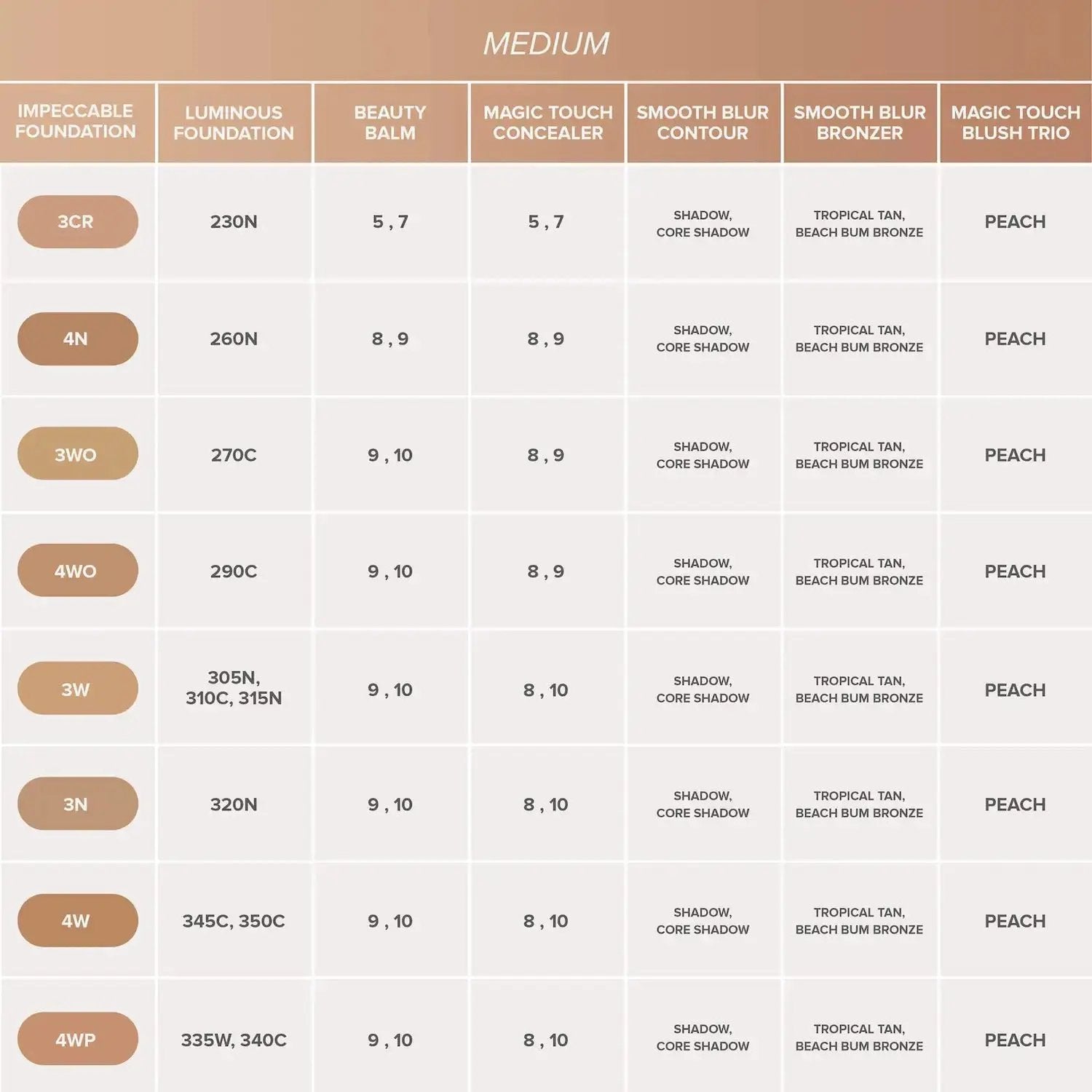Select the Luminous Foundation column header
The height and width of the screenshot is (1092, 1092).
coord(234,122)
